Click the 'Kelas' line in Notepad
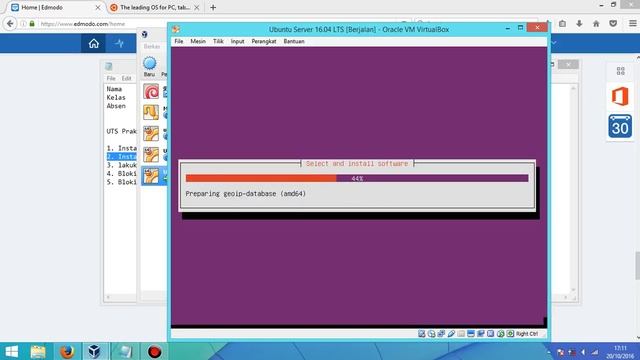This screenshot has height=360, width=640. pyautogui.click(x=116, y=97)
